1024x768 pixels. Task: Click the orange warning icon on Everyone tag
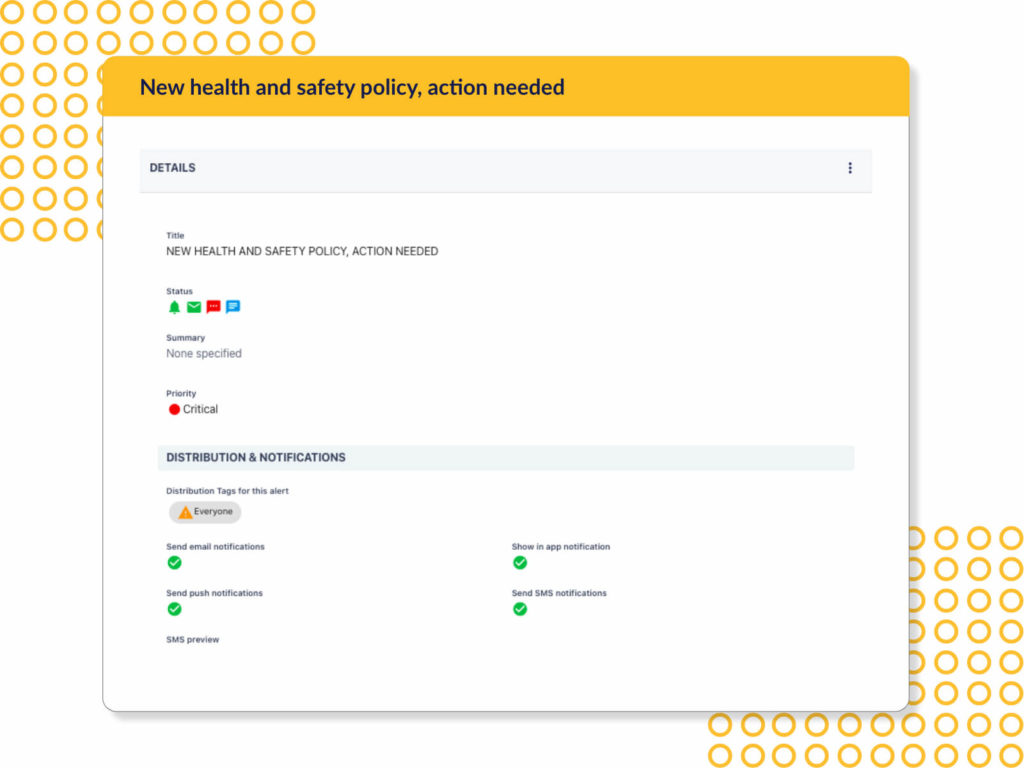(185, 513)
